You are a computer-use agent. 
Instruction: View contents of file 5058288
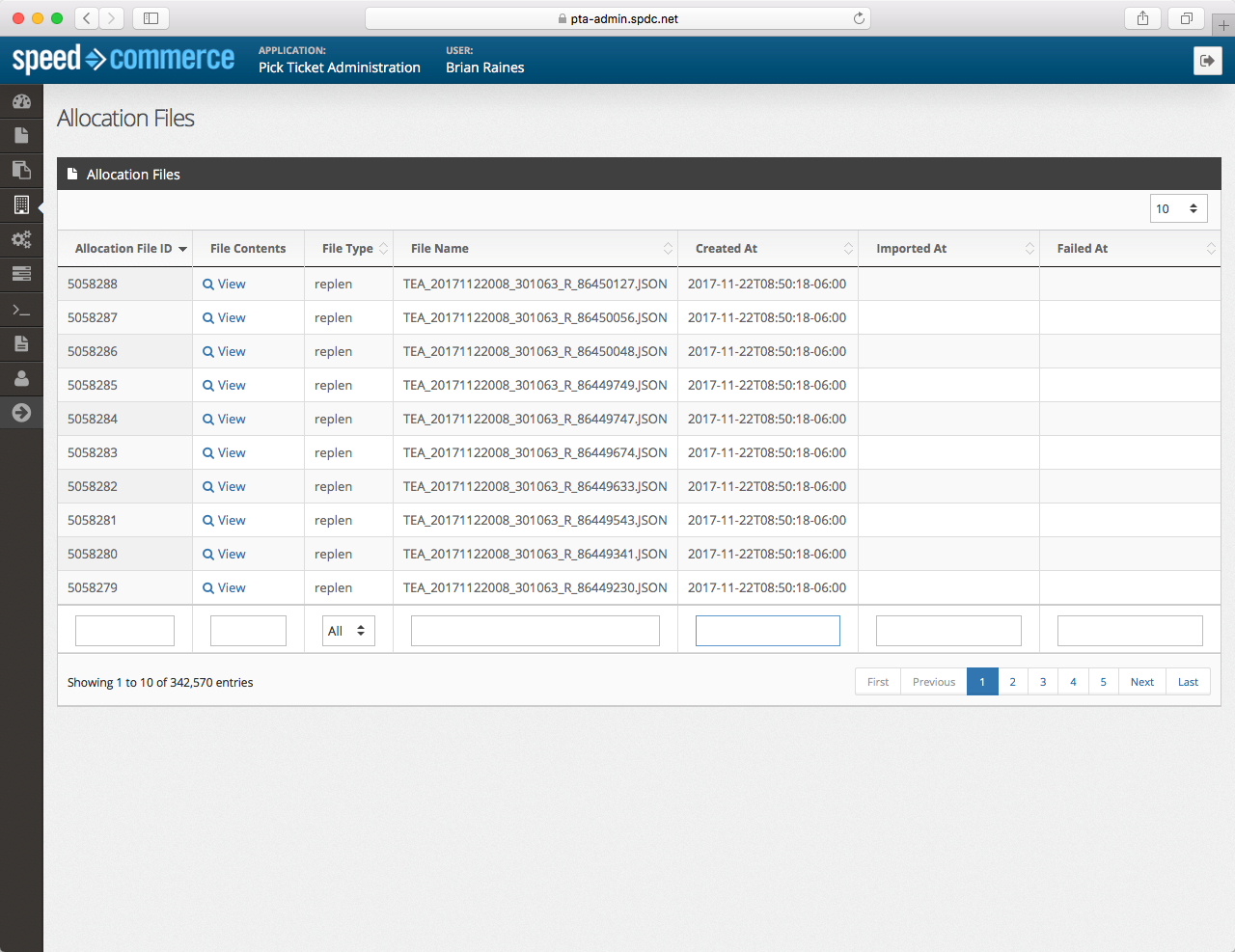coord(224,284)
